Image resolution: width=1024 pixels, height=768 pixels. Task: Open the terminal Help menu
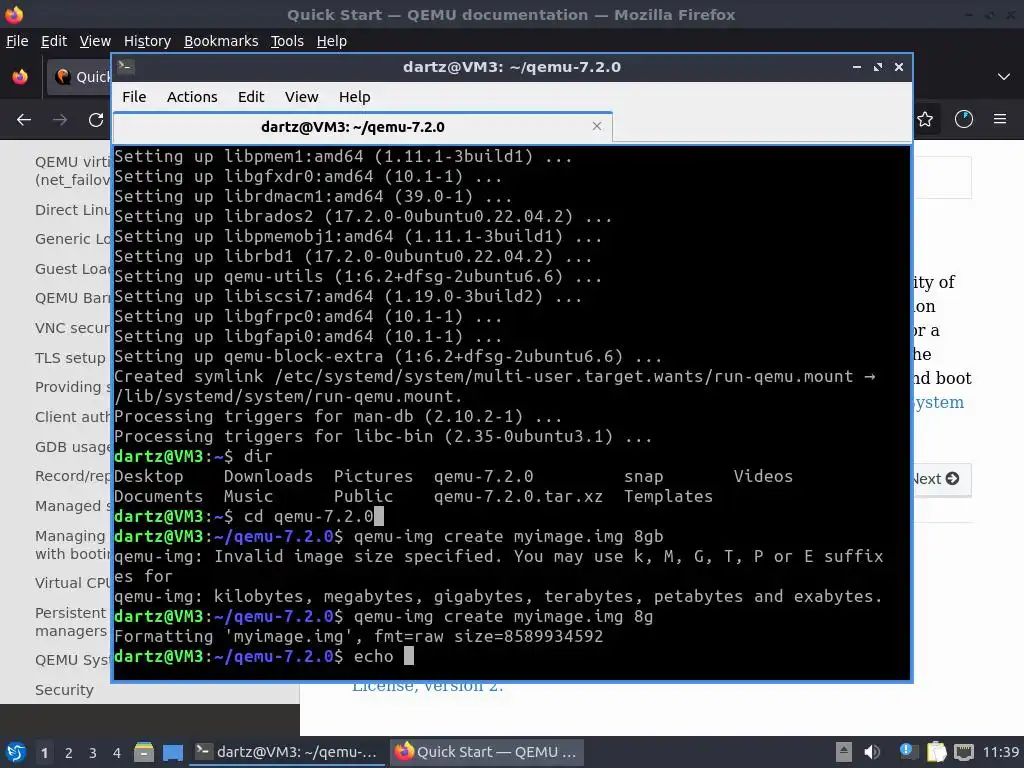pos(355,97)
